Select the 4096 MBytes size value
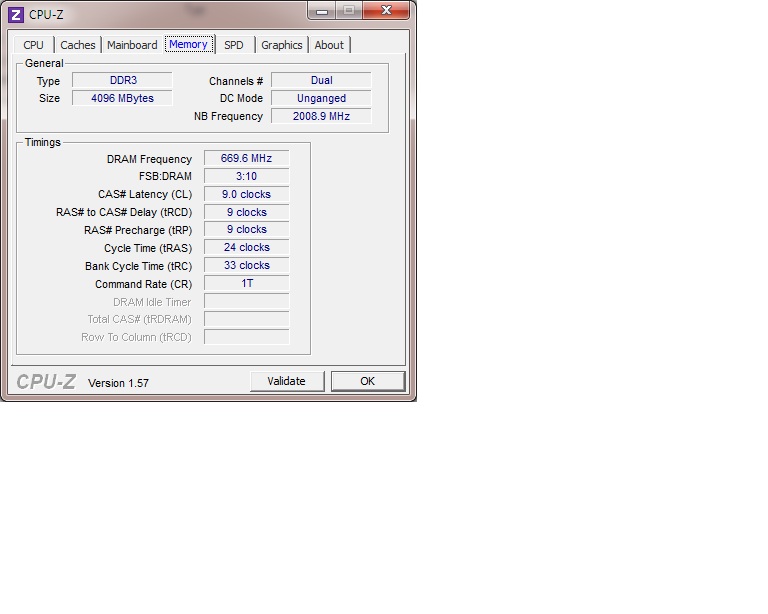Screen dimensions: 768x614 (x=122, y=98)
